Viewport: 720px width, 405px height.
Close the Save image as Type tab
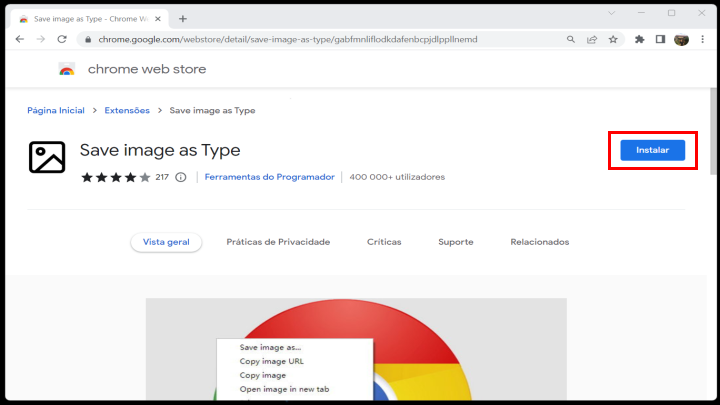pyautogui.click(x=158, y=19)
